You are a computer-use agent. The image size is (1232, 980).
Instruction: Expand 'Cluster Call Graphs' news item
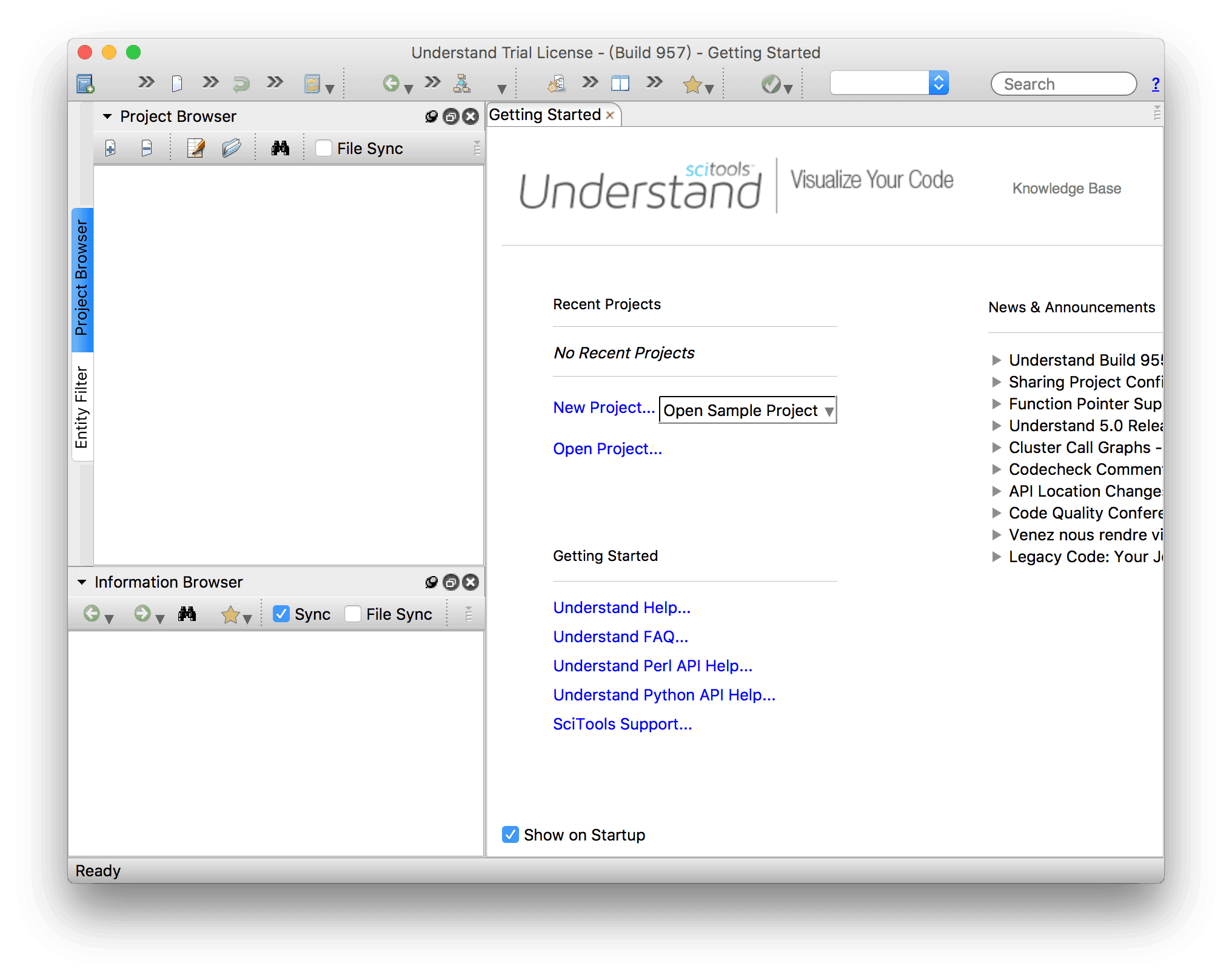(996, 448)
